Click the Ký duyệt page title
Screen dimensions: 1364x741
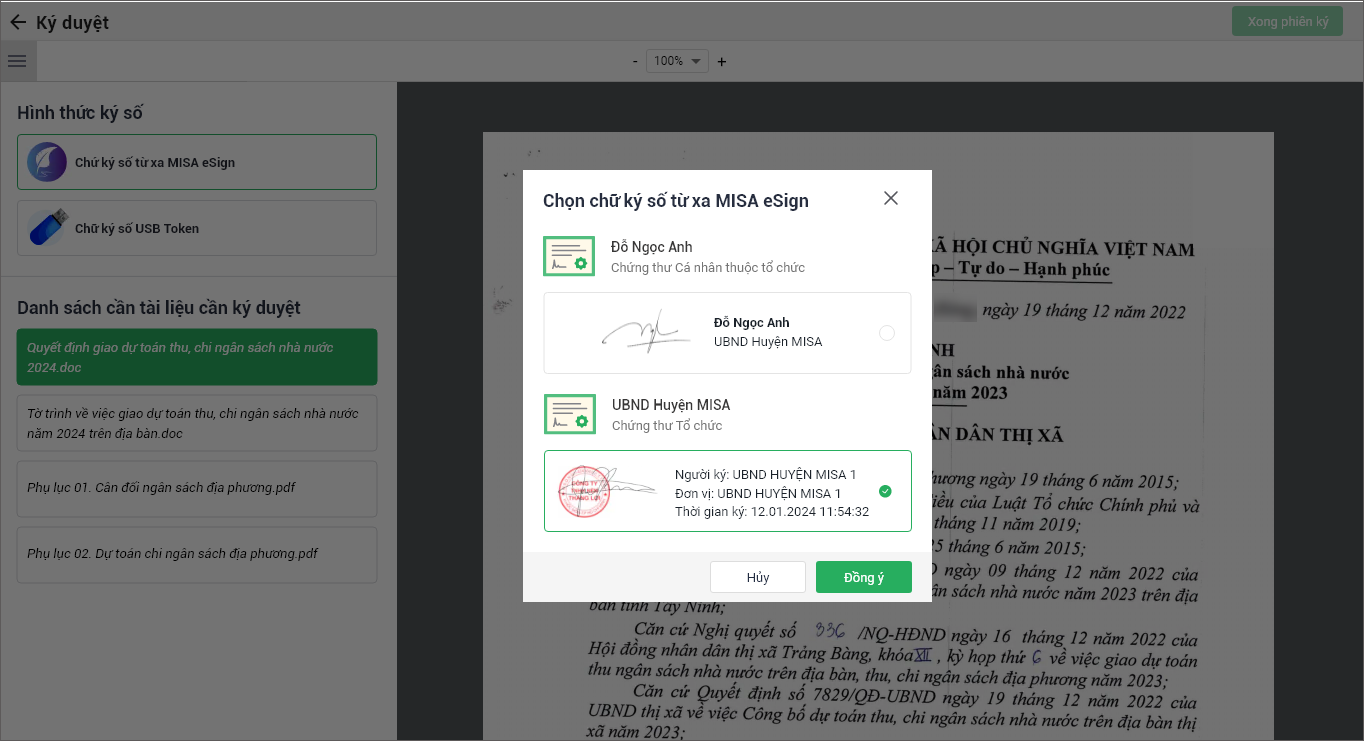click(72, 22)
